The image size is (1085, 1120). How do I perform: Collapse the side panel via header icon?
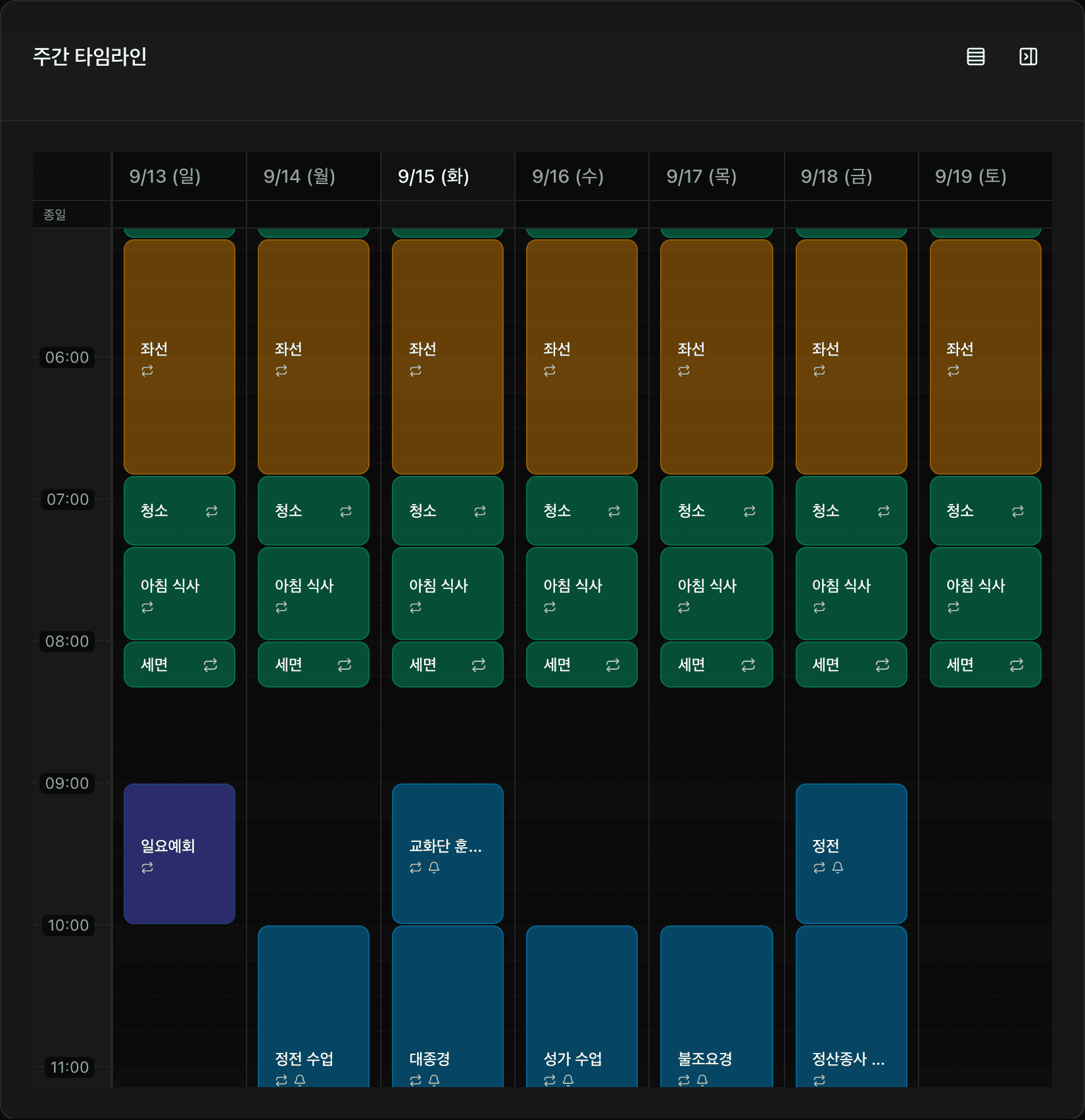pos(1028,57)
